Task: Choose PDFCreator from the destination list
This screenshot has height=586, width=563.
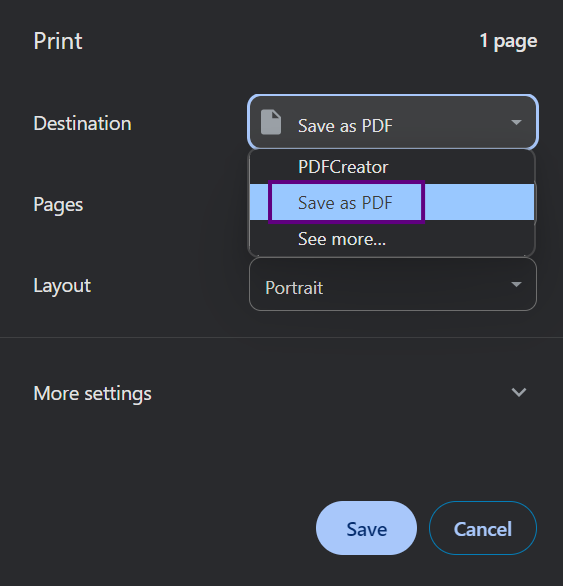Action: (x=392, y=167)
